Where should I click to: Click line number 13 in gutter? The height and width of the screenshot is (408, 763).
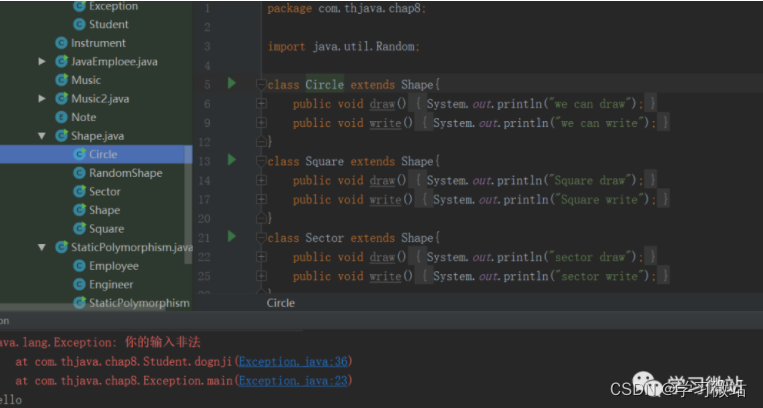204,161
